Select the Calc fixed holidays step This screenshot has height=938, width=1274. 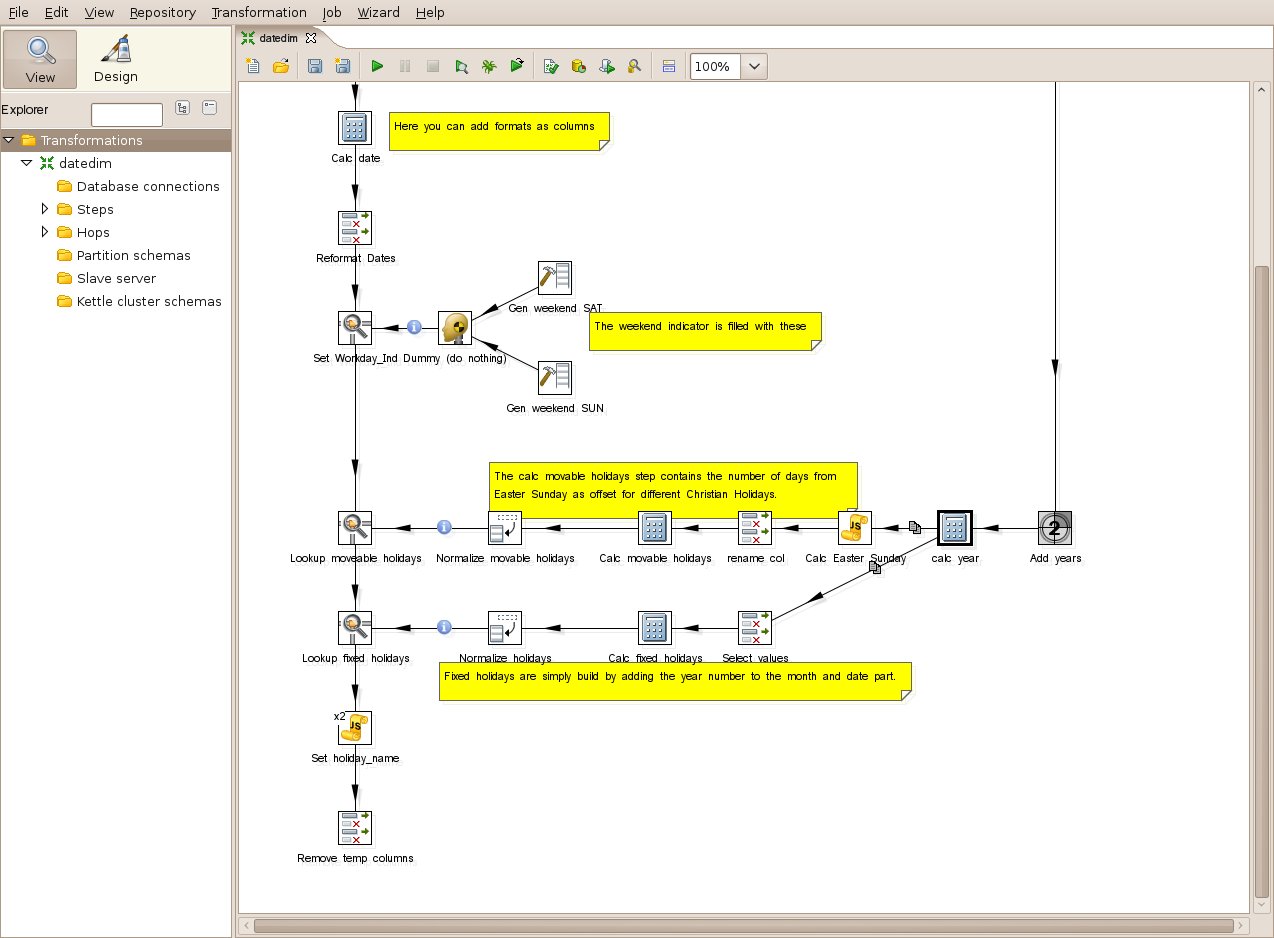[x=655, y=627]
